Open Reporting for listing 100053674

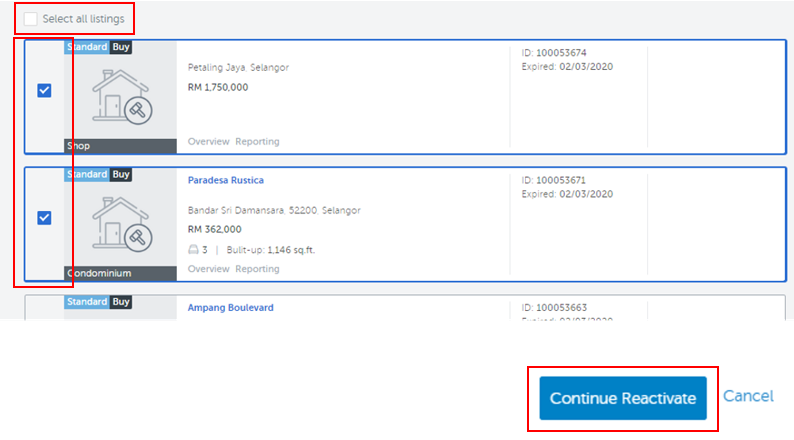[x=257, y=142]
